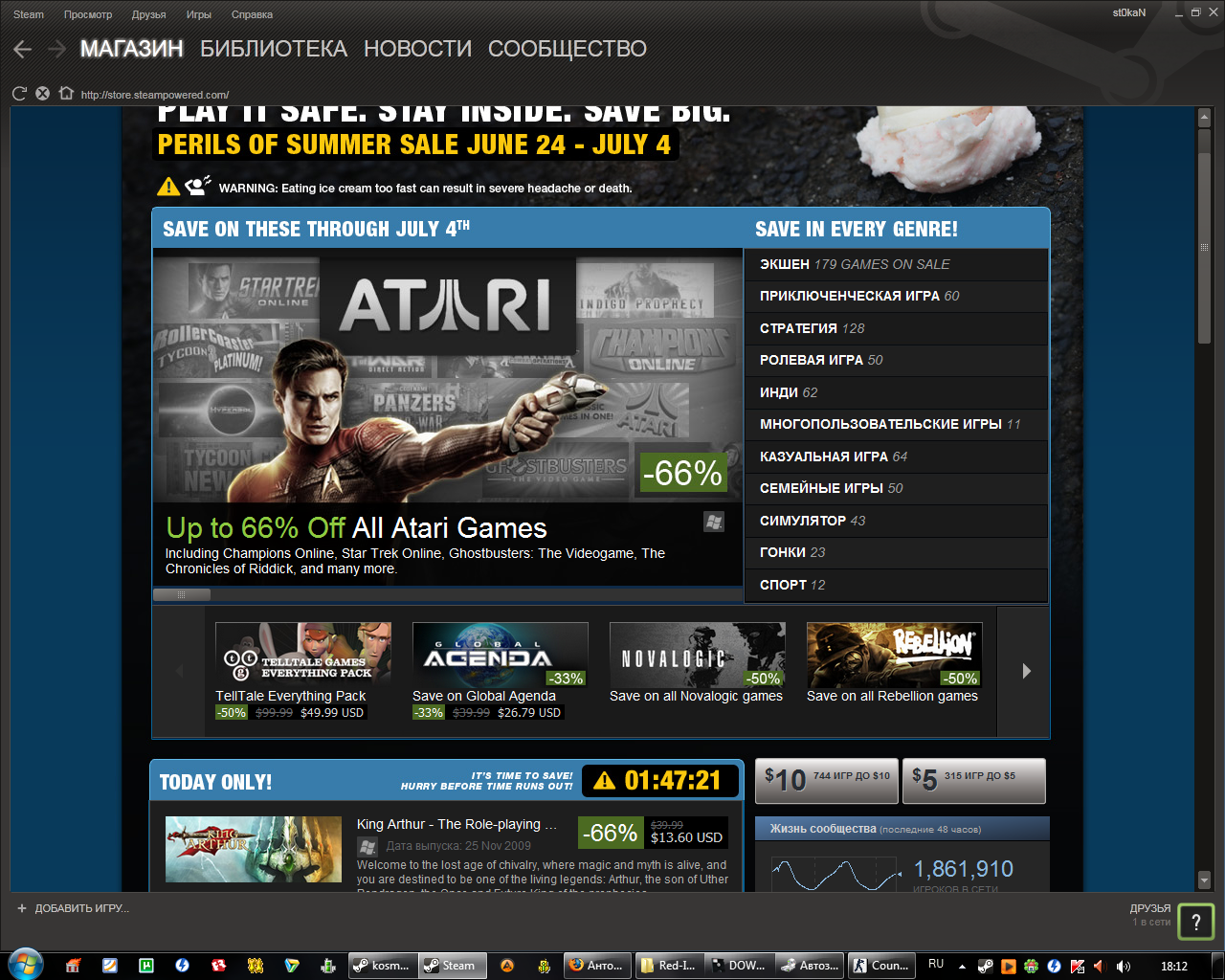Image resolution: width=1225 pixels, height=980 pixels.
Task: Open the Друзья menu
Action: point(149,14)
